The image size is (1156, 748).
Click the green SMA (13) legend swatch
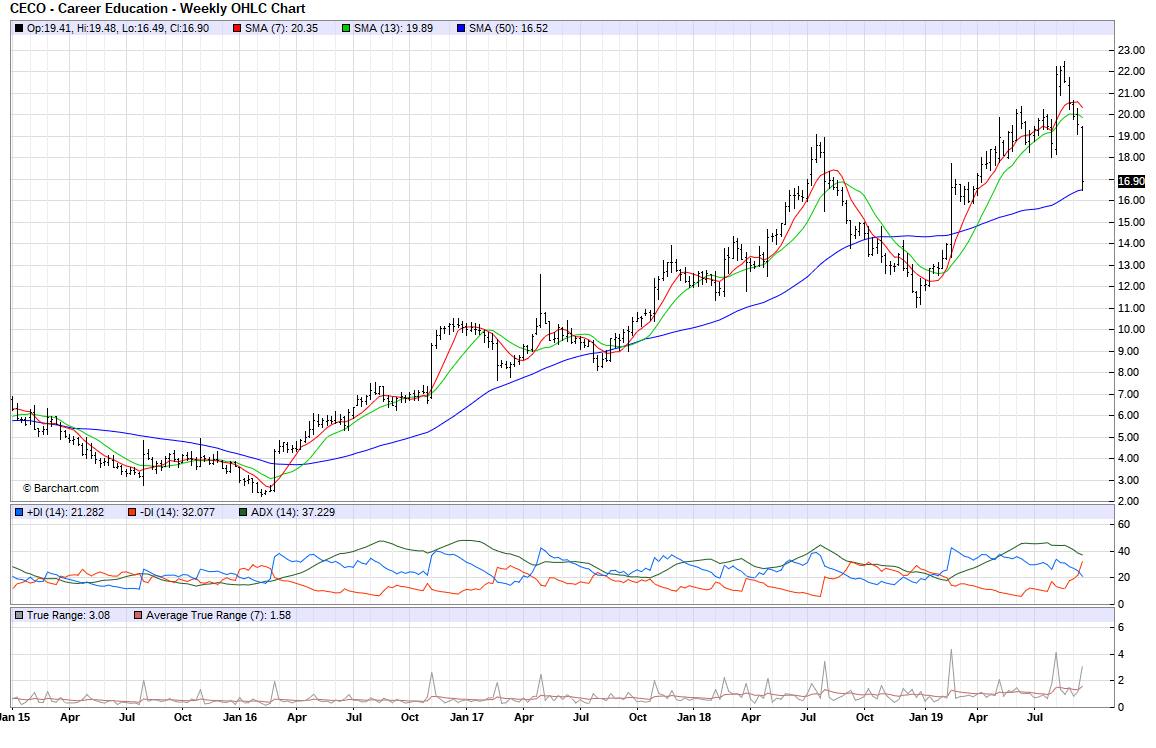click(x=346, y=28)
